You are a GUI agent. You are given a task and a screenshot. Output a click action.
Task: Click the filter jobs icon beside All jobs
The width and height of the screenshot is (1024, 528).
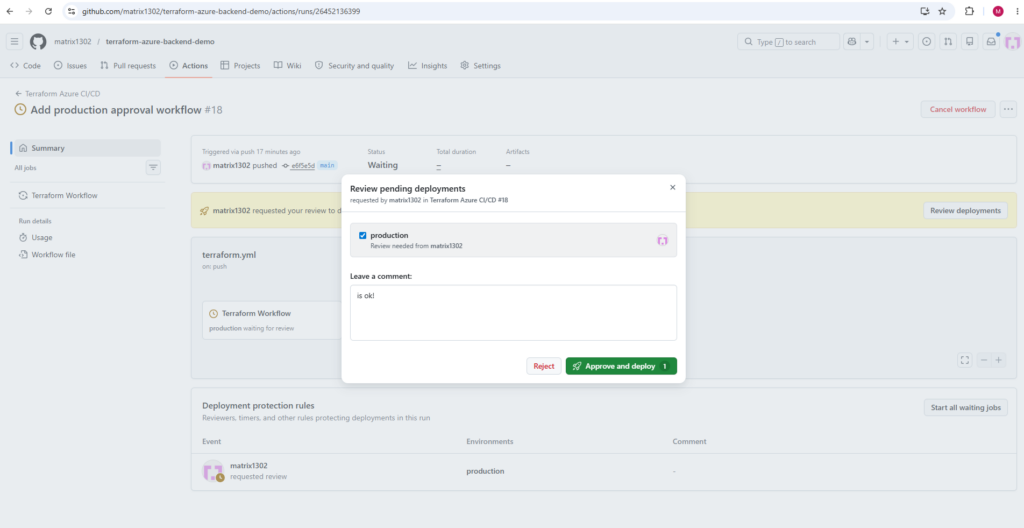[x=153, y=168]
